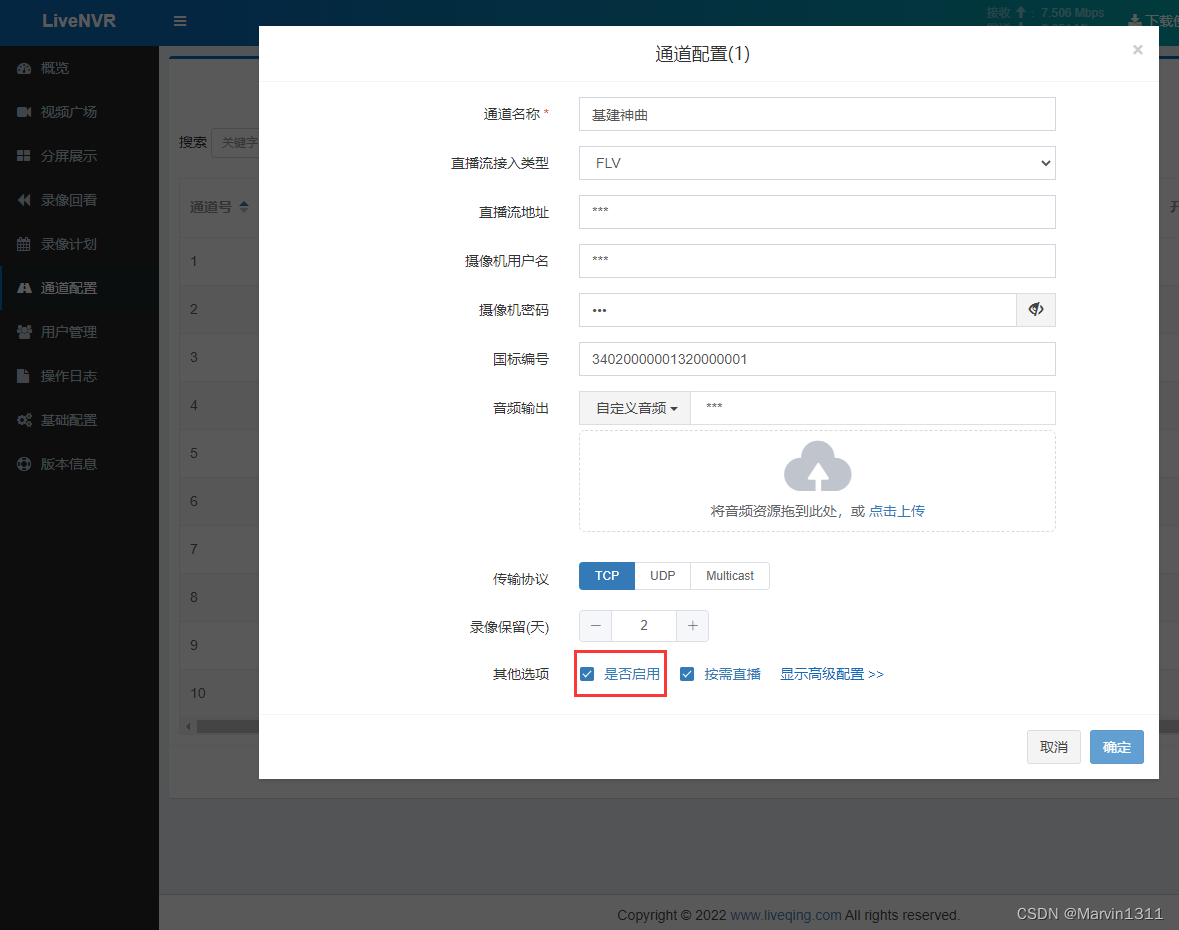1179x930 pixels.
Task: Confirm changes with the 确定 button
Action: [1116, 747]
